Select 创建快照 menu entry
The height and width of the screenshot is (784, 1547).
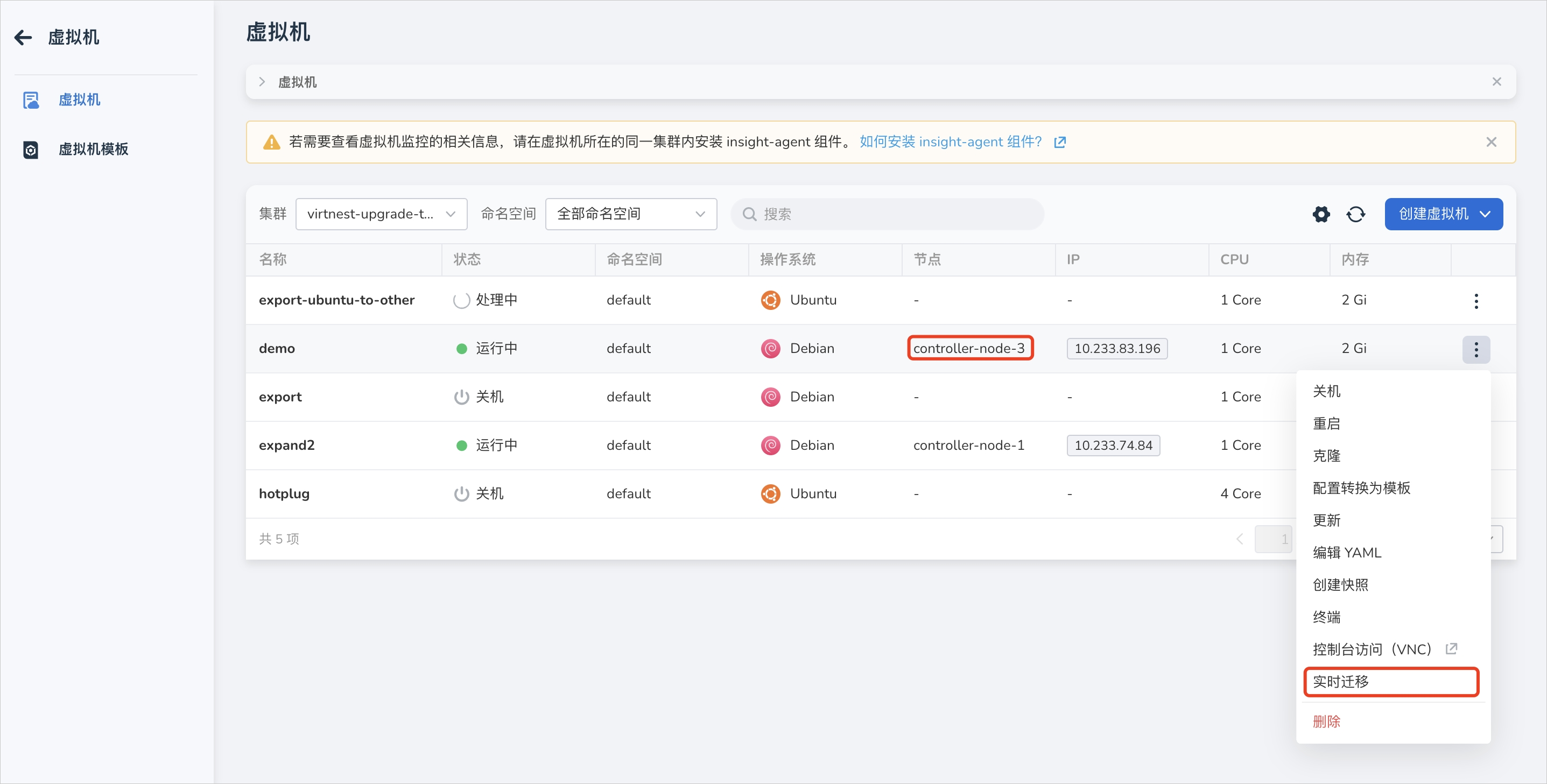pyautogui.click(x=1393, y=585)
